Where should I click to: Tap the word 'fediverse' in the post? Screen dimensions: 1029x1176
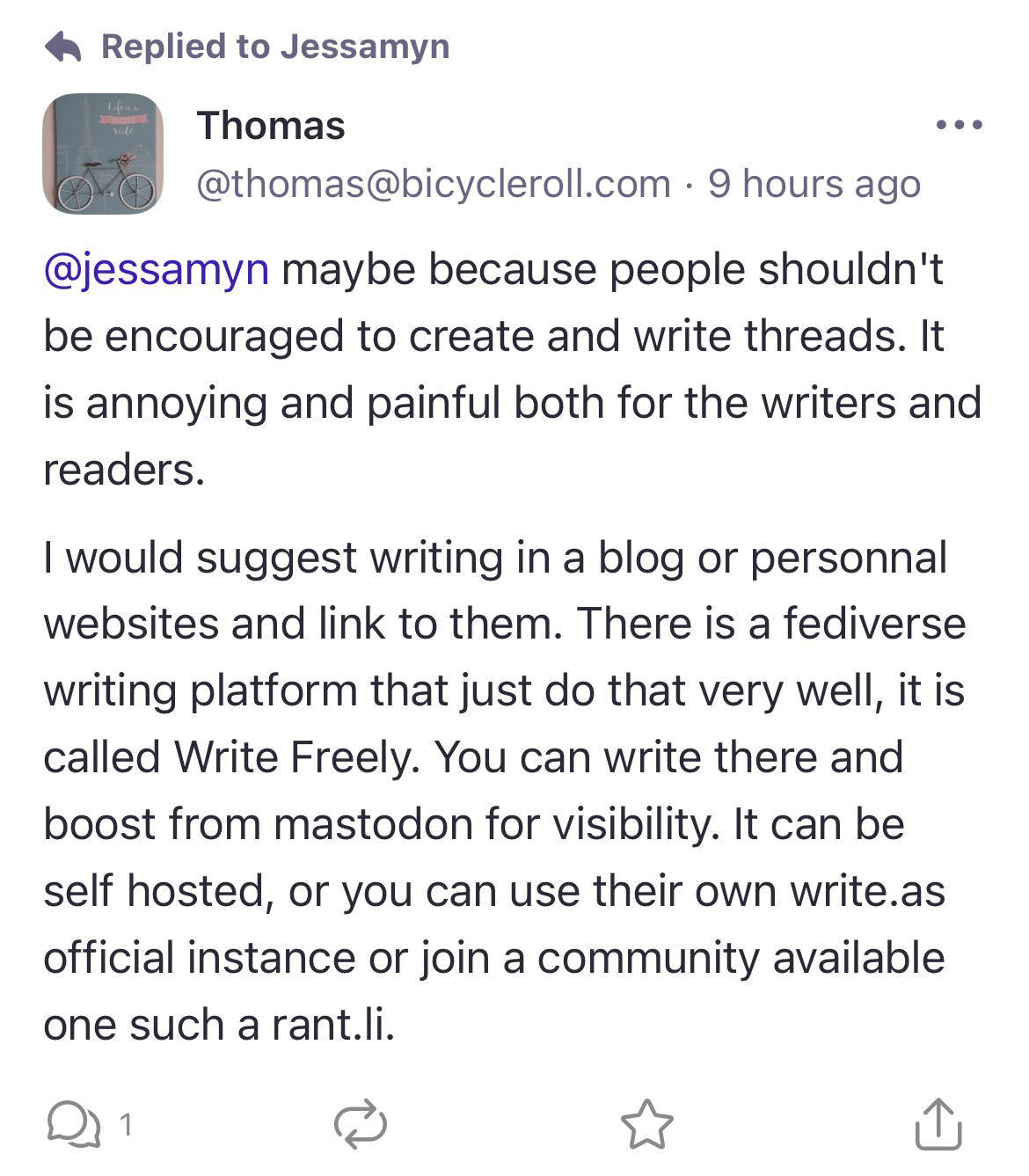874,624
